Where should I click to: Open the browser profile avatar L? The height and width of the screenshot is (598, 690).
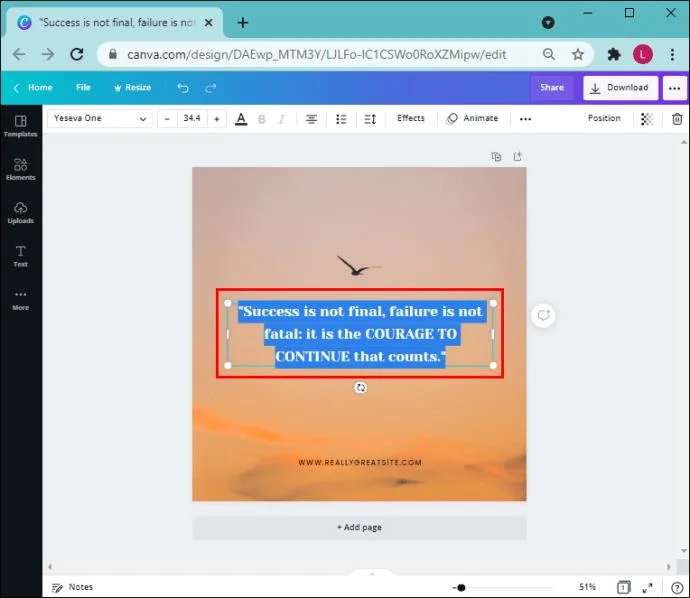click(x=642, y=55)
